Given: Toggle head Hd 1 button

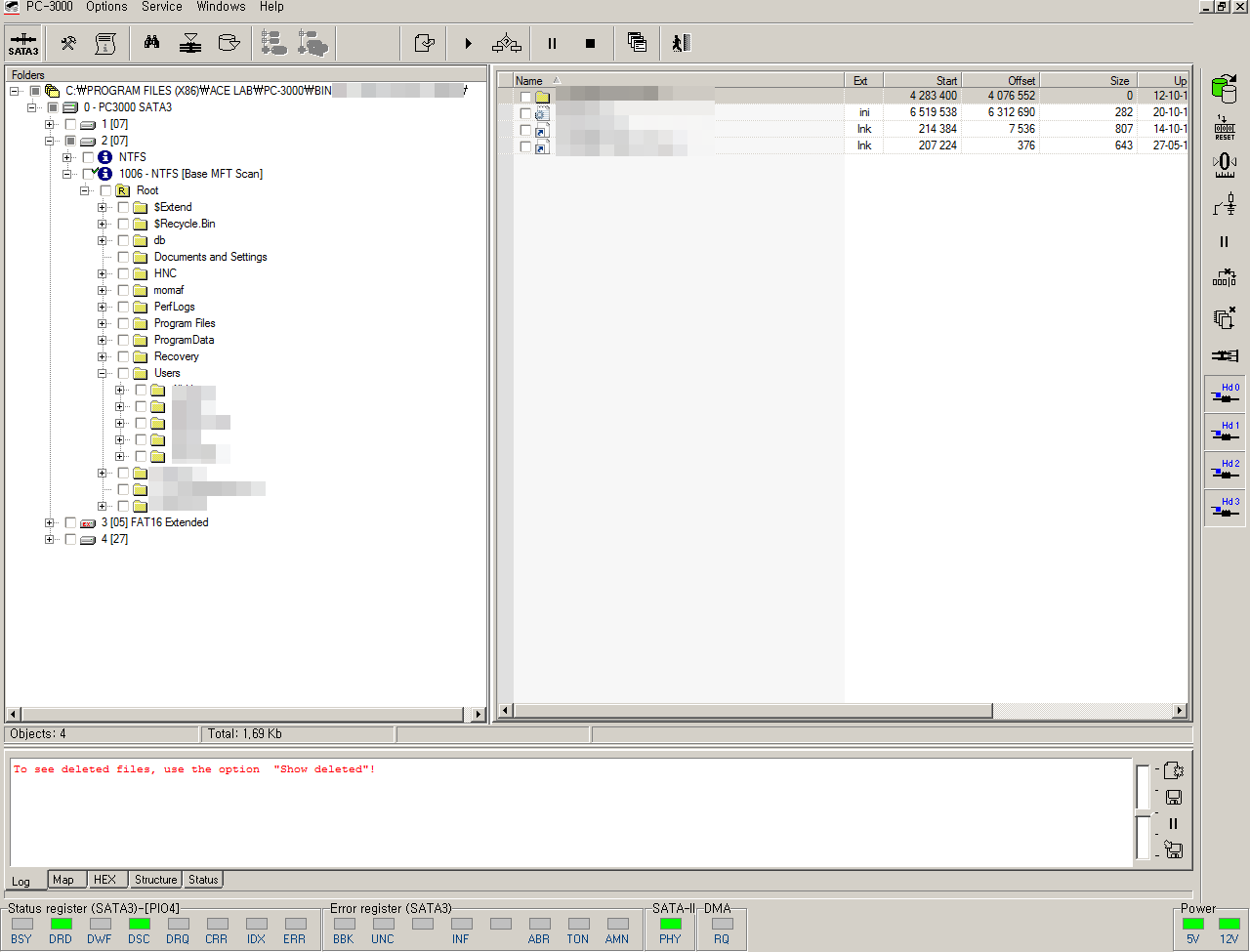Looking at the screenshot, I should point(1225,433).
